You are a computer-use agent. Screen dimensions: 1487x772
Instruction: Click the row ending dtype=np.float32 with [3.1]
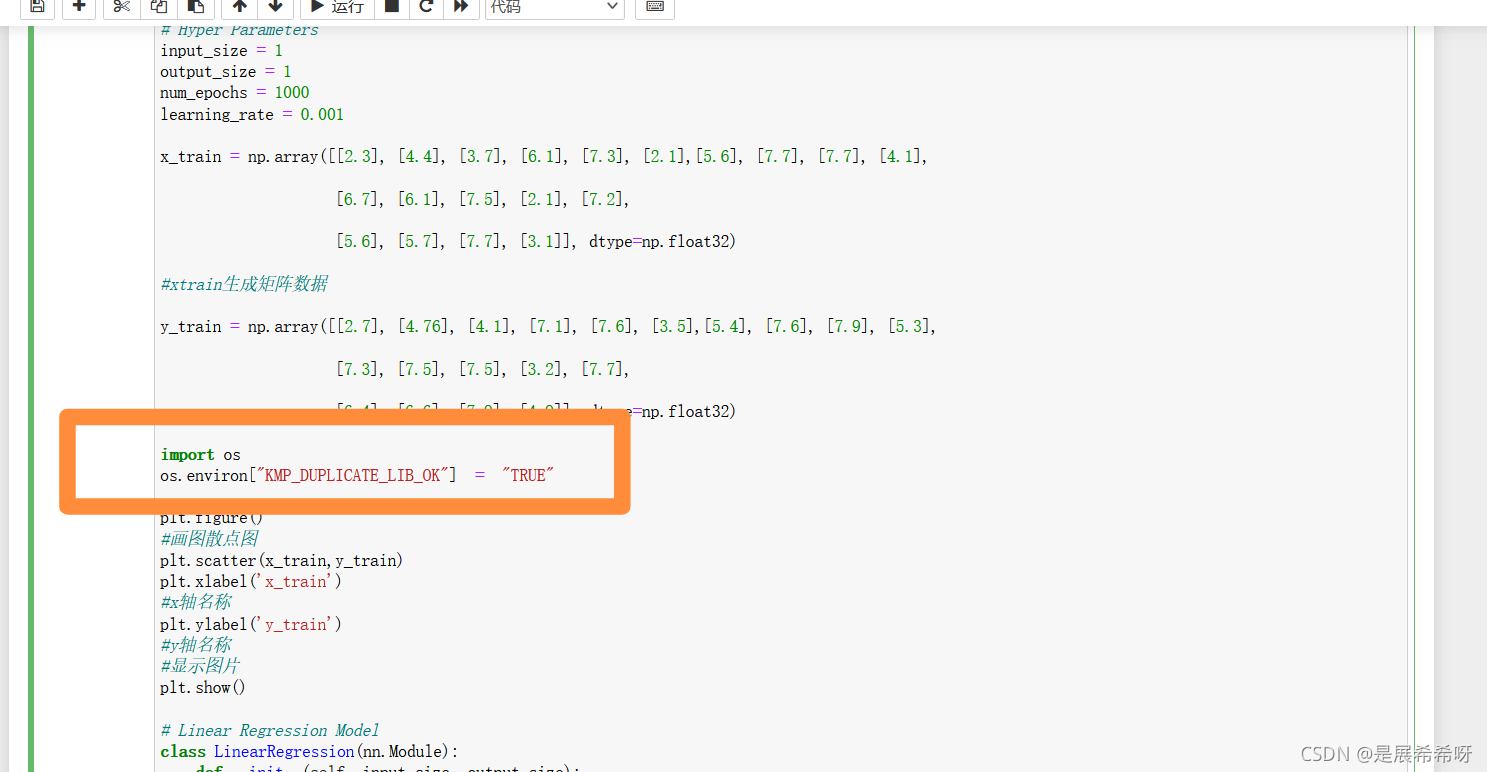pos(536,242)
